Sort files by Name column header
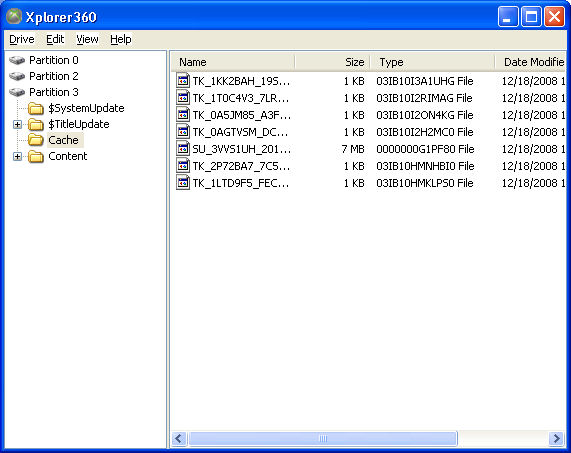The image size is (571, 453). pos(233,62)
